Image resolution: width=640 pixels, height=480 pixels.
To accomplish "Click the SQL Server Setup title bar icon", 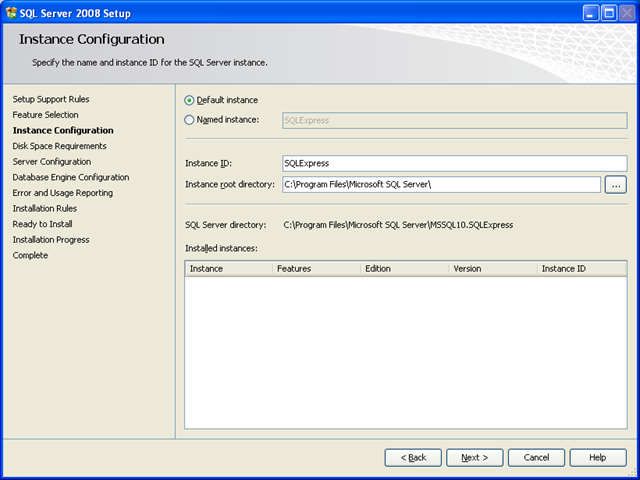I will 11,13.
